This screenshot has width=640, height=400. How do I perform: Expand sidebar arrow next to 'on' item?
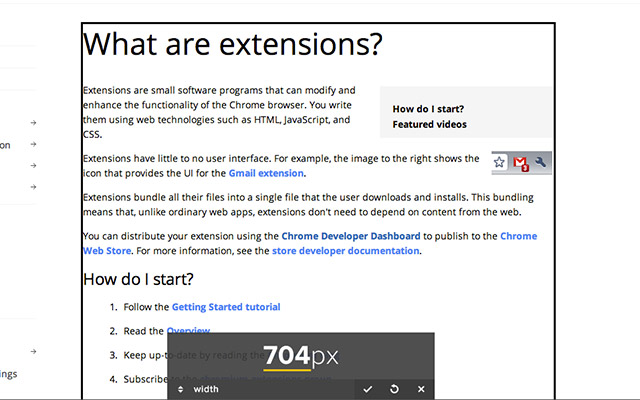click(x=33, y=144)
